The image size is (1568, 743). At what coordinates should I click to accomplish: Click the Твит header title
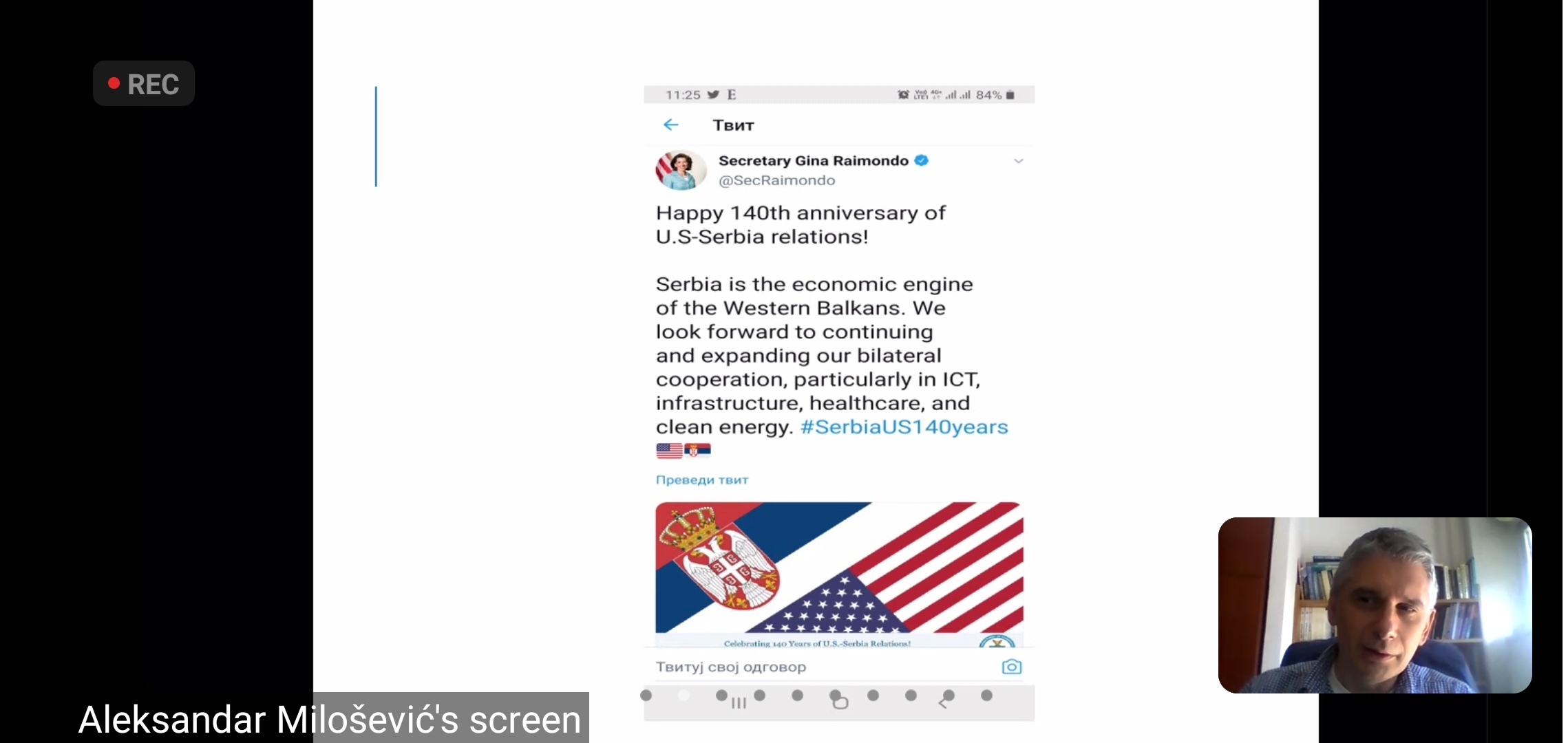click(x=733, y=125)
